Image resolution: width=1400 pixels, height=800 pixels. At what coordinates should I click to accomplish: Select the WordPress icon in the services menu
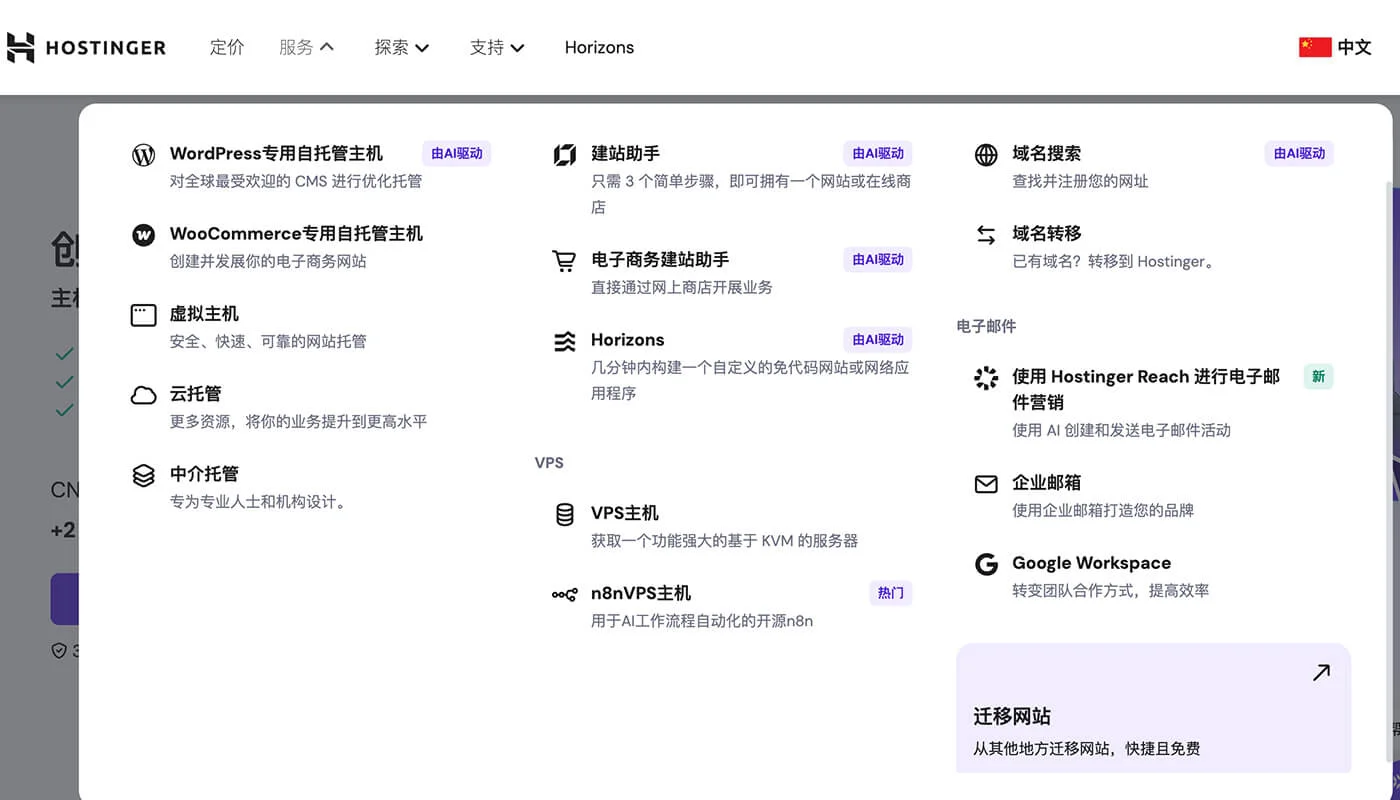(x=143, y=155)
